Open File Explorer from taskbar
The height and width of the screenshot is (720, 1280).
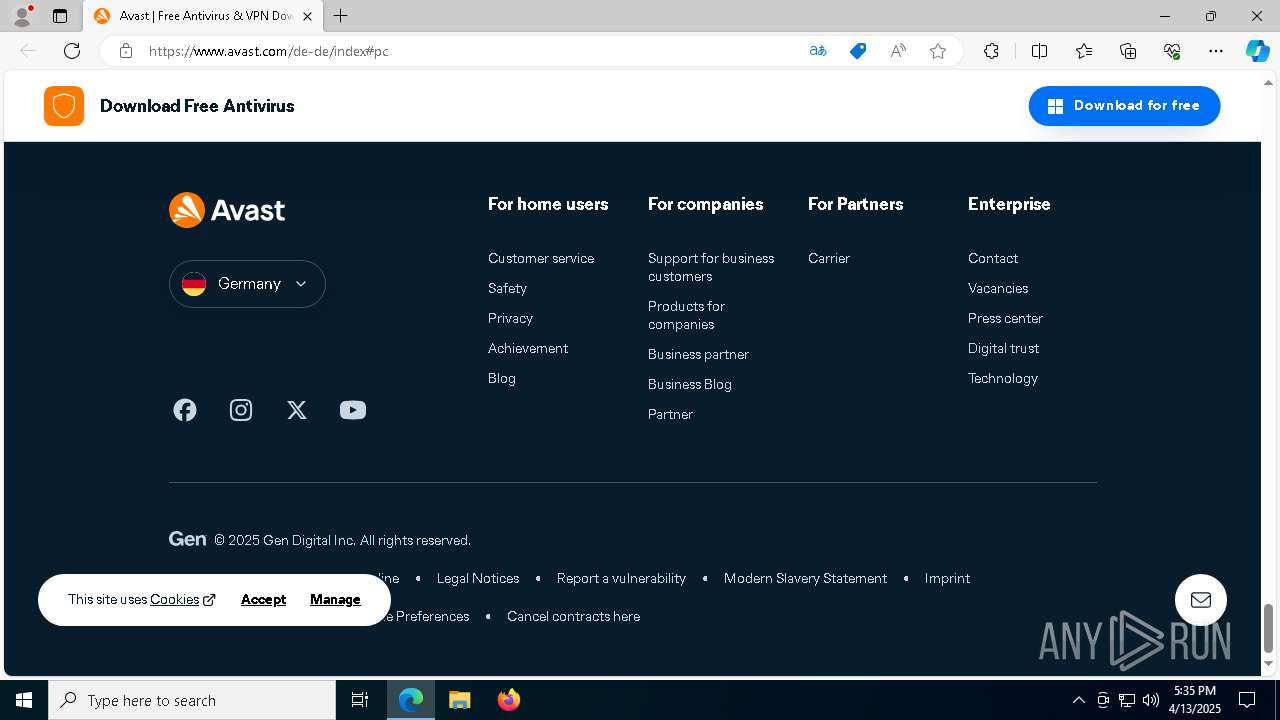tap(459, 700)
